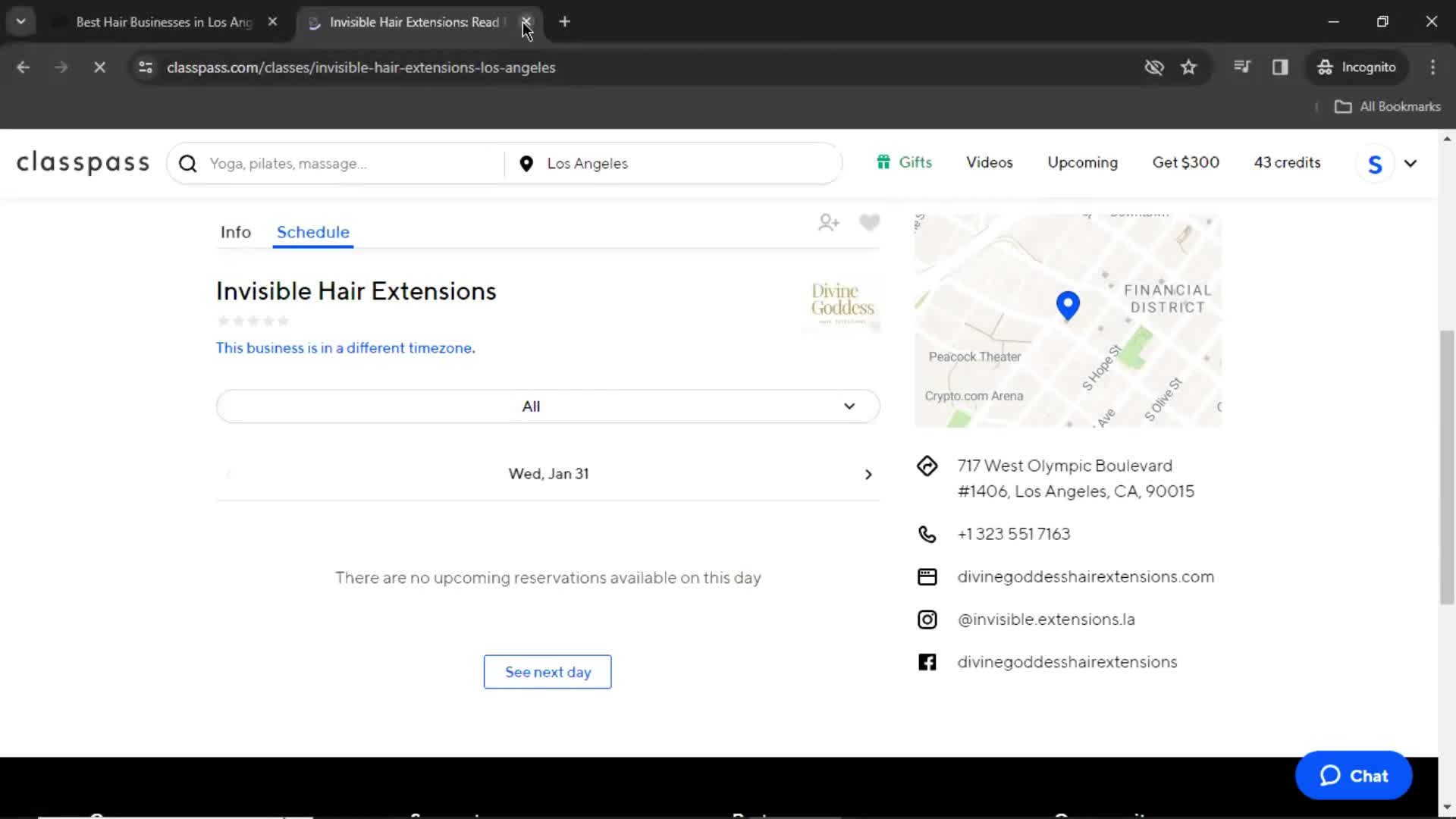Open a new tab with plus
1456x819 pixels.
click(x=564, y=22)
